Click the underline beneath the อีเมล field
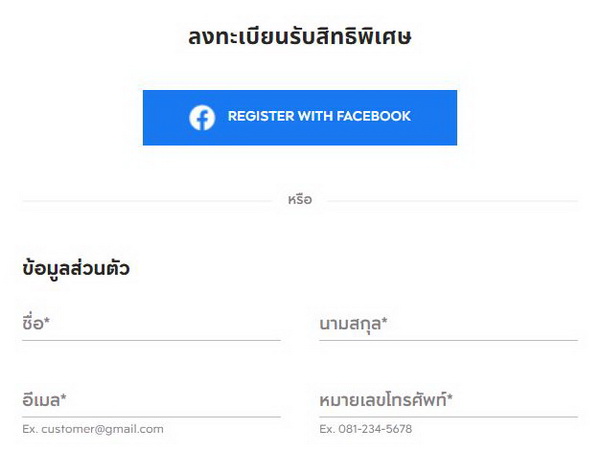The image size is (600, 474). point(151,416)
